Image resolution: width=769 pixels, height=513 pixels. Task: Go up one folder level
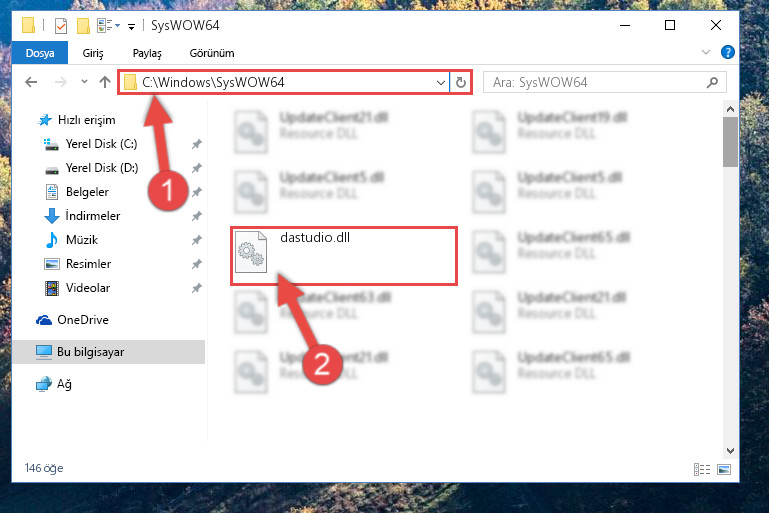pos(104,82)
